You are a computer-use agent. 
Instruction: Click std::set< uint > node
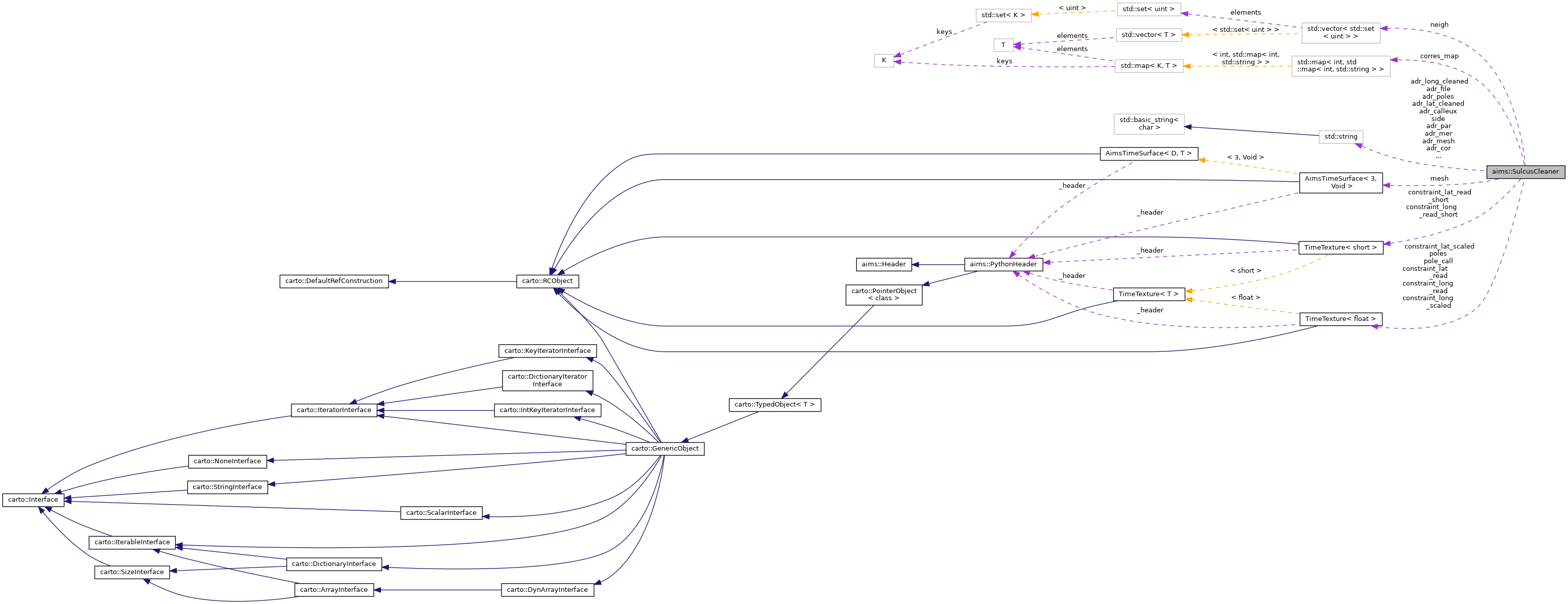tap(1149, 10)
